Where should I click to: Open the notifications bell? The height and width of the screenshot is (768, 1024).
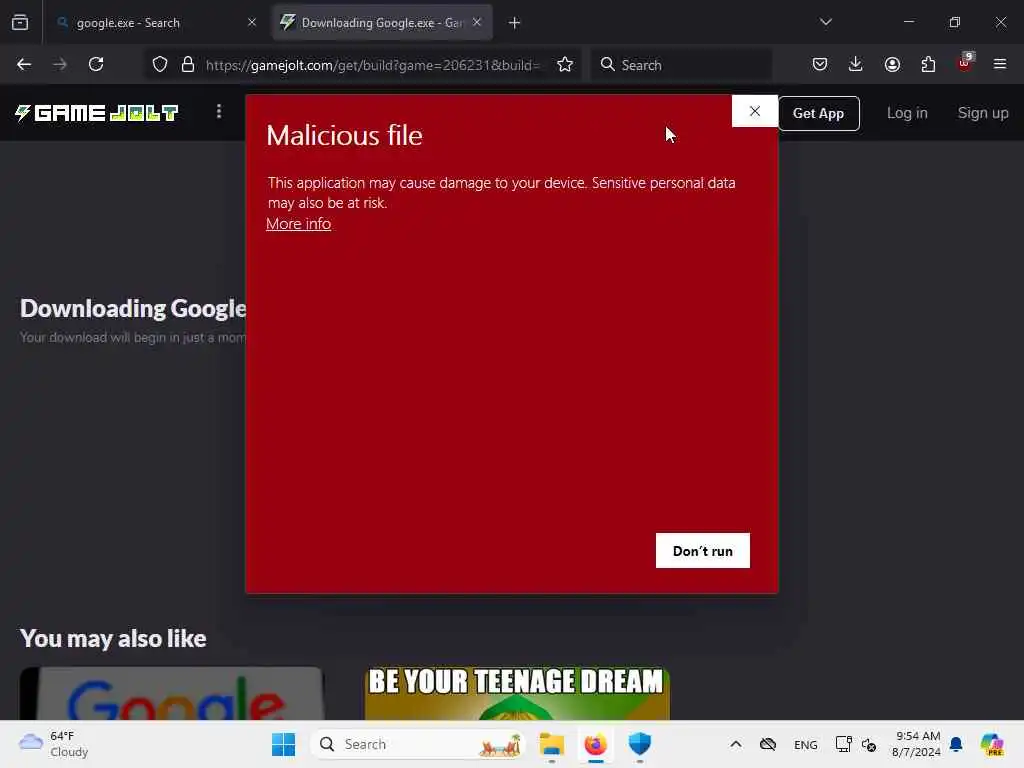(957, 744)
